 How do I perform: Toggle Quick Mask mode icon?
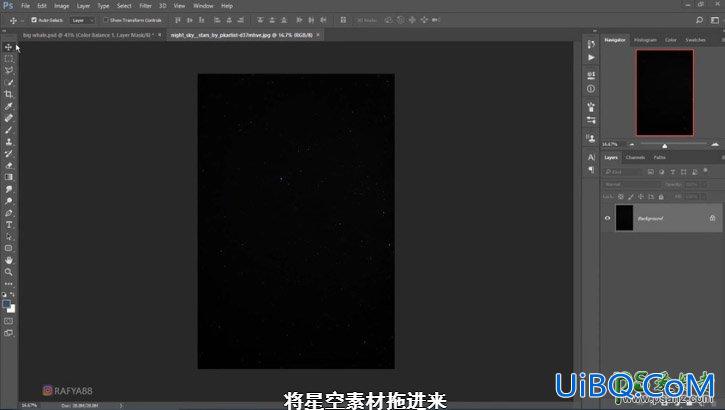(x=8, y=321)
